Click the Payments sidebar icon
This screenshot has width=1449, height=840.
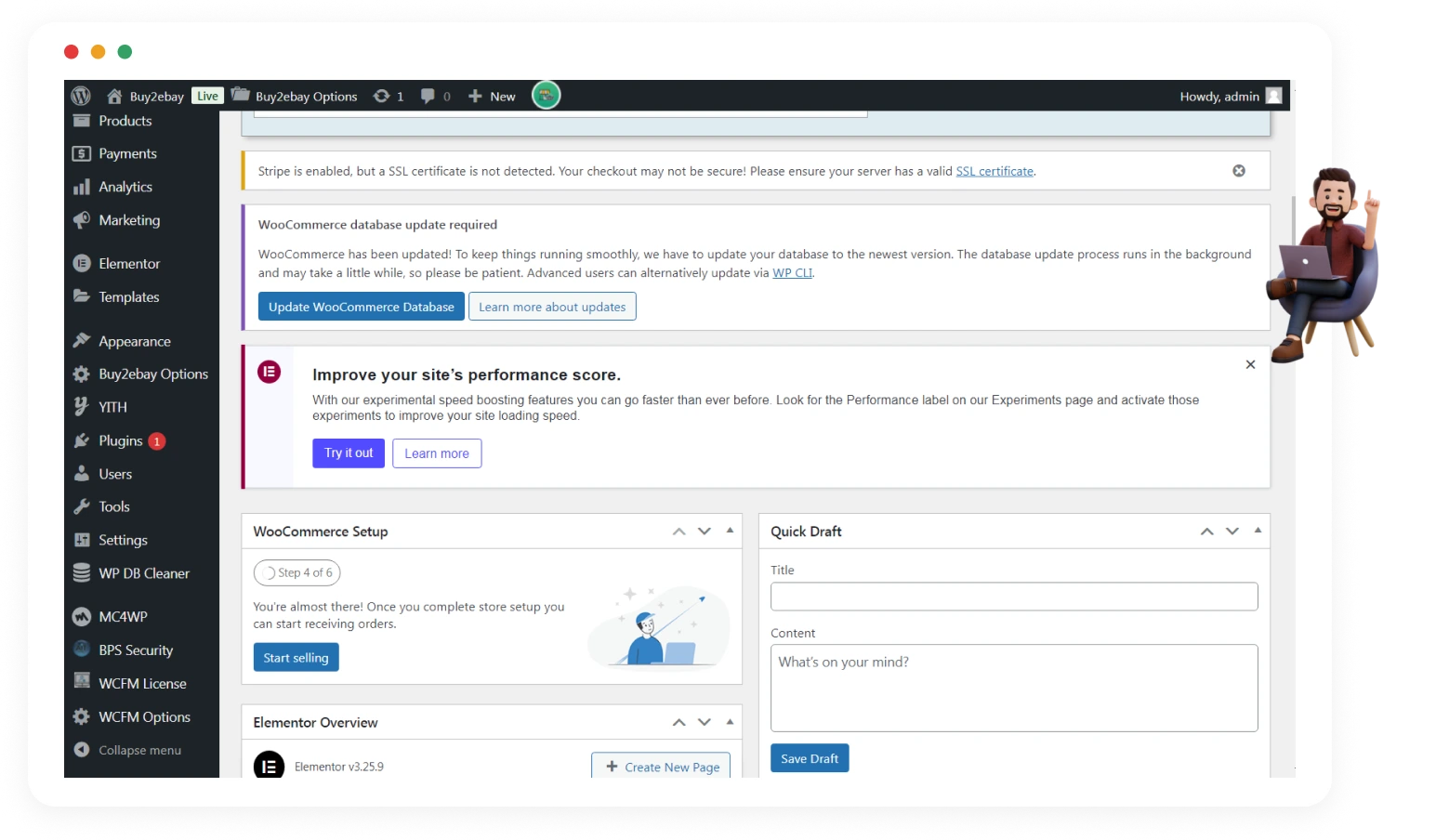click(82, 153)
